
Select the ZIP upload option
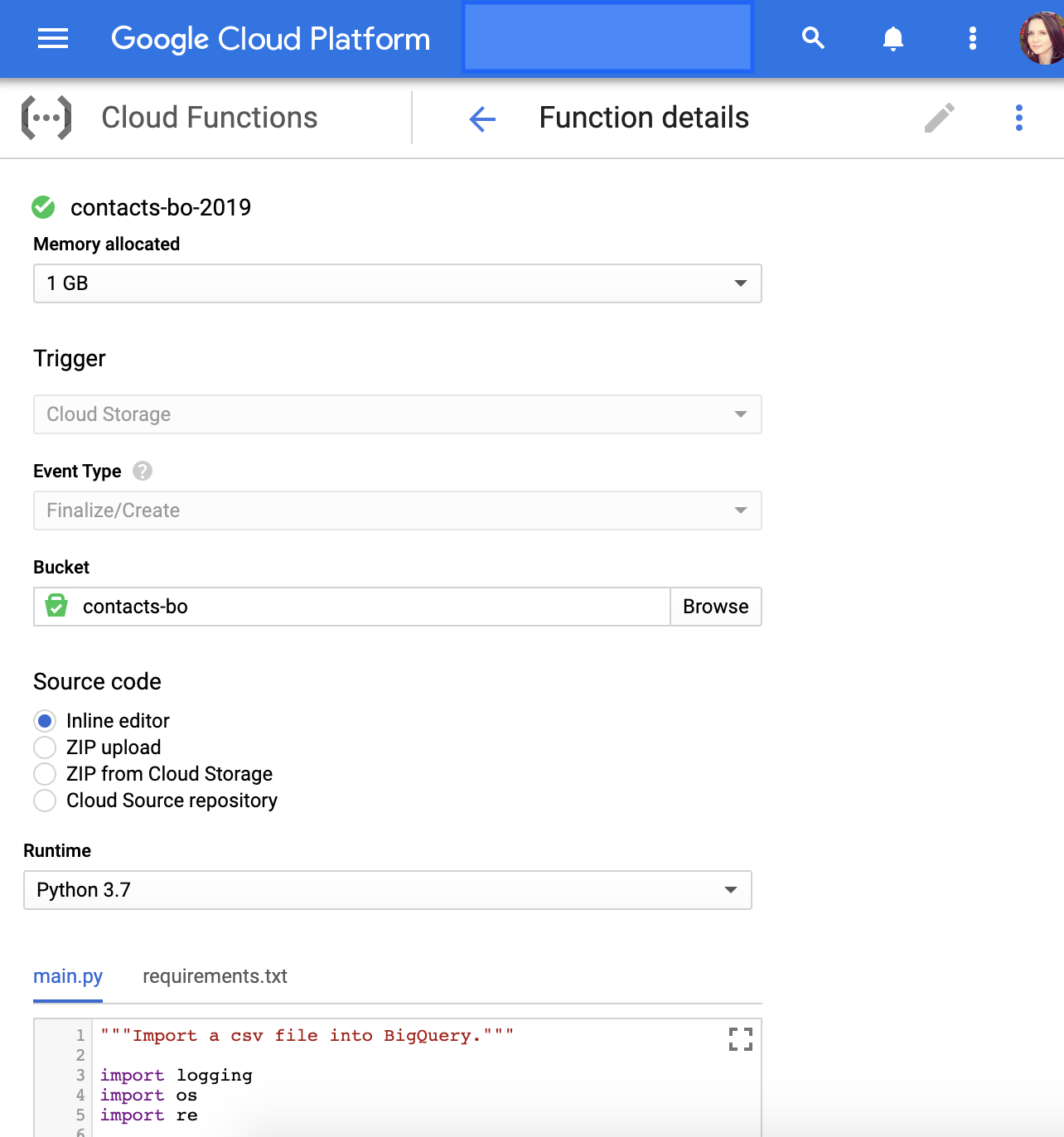(45, 748)
